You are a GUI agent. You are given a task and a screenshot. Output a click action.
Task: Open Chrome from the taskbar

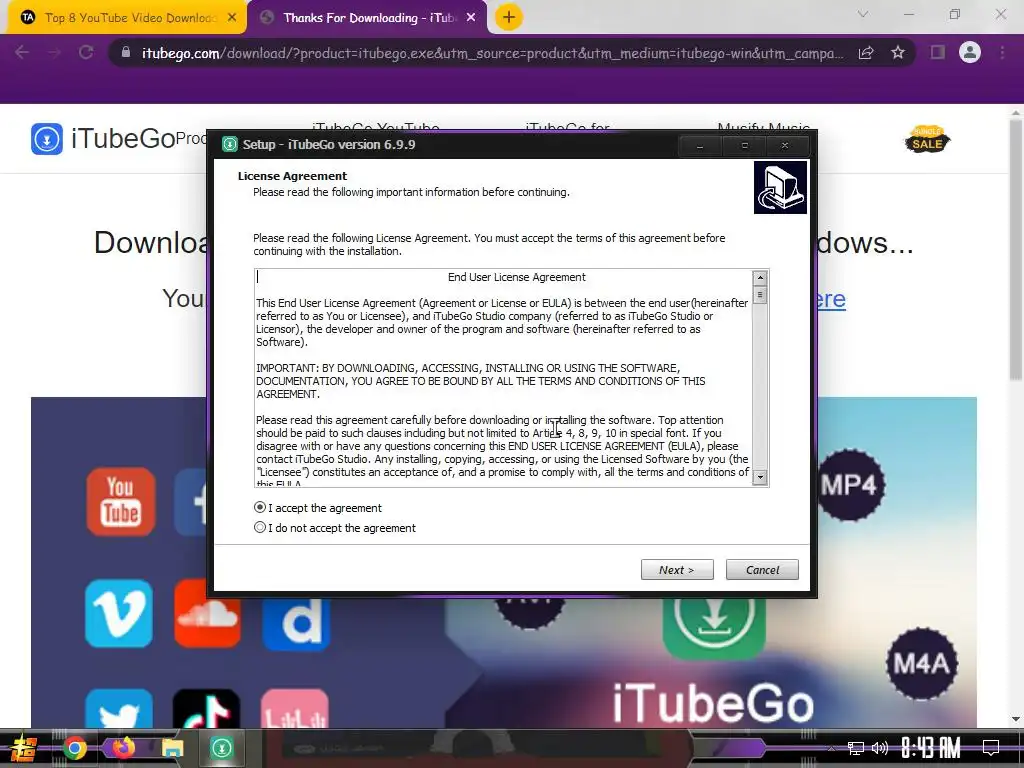(x=74, y=748)
